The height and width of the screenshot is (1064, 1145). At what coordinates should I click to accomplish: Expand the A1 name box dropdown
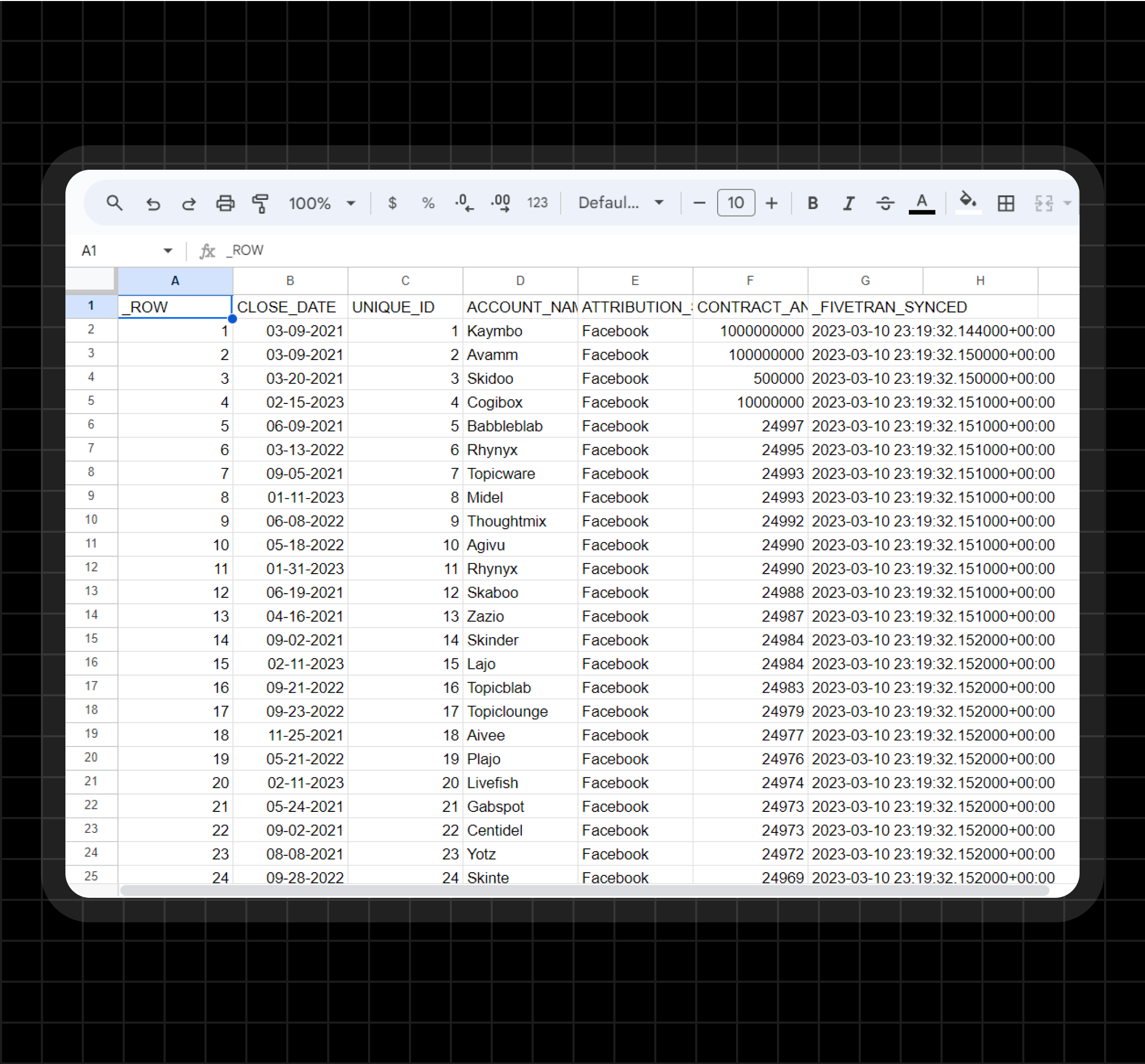[x=168, y=251]
